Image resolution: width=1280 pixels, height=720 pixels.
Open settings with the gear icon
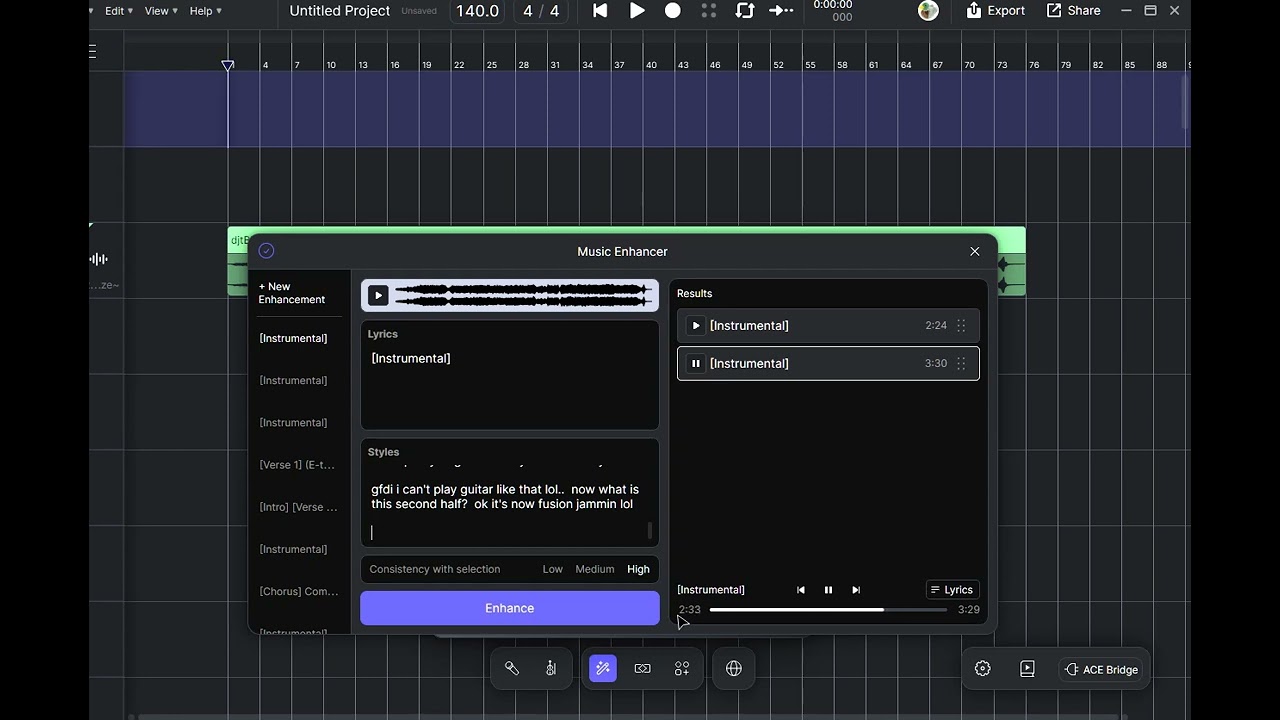pos(983,669)
